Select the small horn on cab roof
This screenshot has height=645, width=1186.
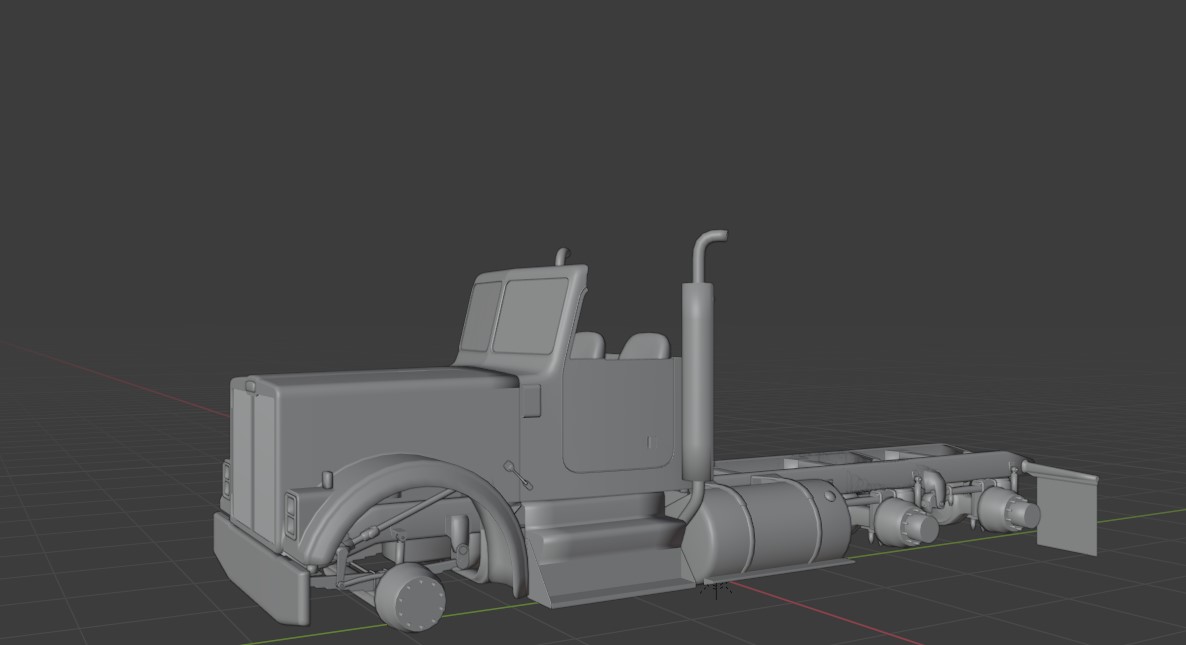(x=561, y=257)
